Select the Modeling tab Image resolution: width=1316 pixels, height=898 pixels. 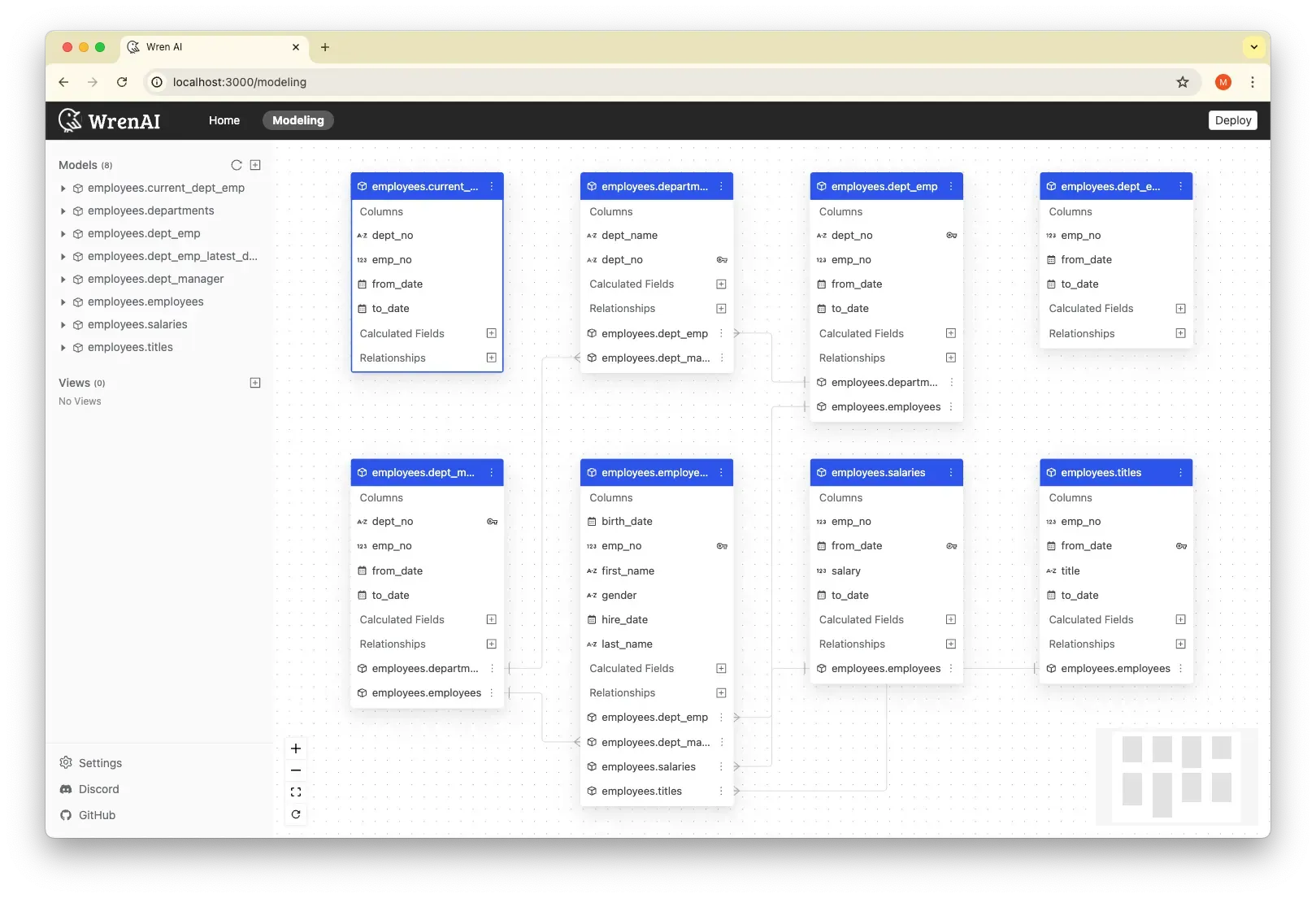pos(298,120)
